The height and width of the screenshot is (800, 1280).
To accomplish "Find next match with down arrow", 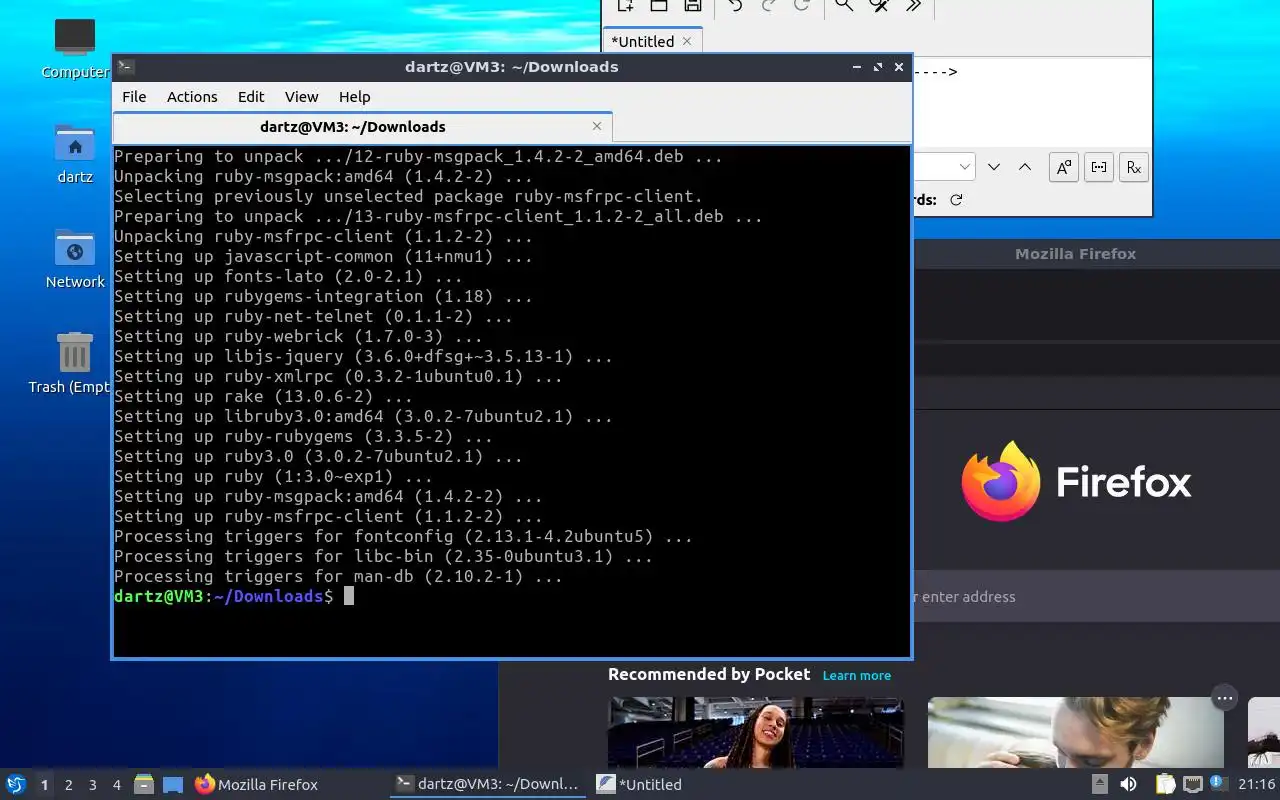I will [x=994, y=167].
